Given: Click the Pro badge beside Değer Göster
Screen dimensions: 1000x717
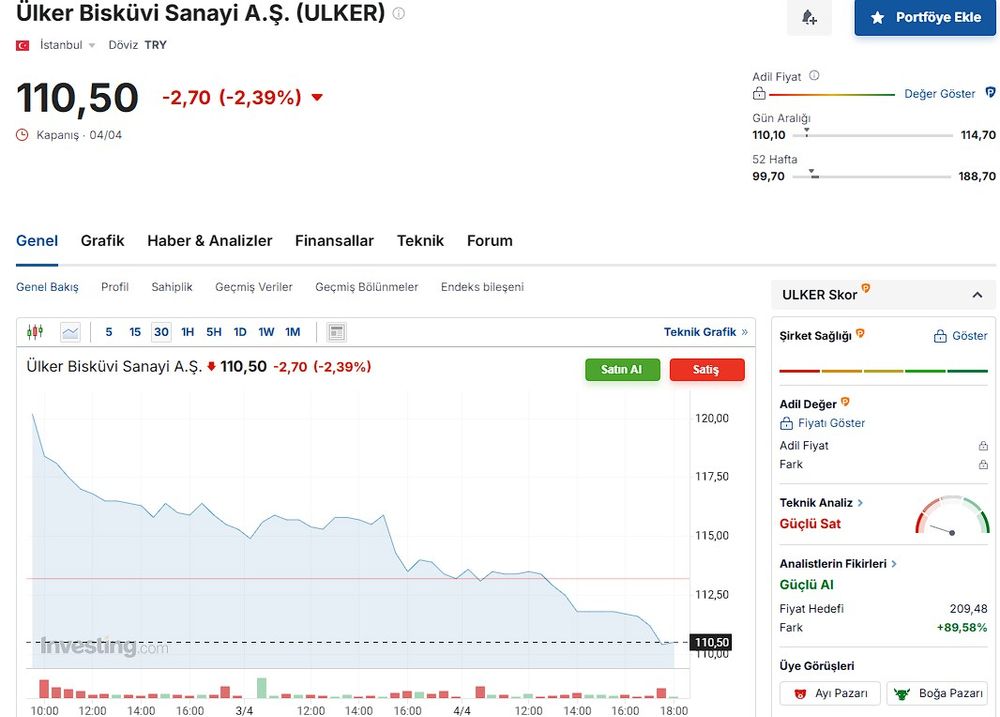Looking at the screenshot, I should tap(990, 92).
